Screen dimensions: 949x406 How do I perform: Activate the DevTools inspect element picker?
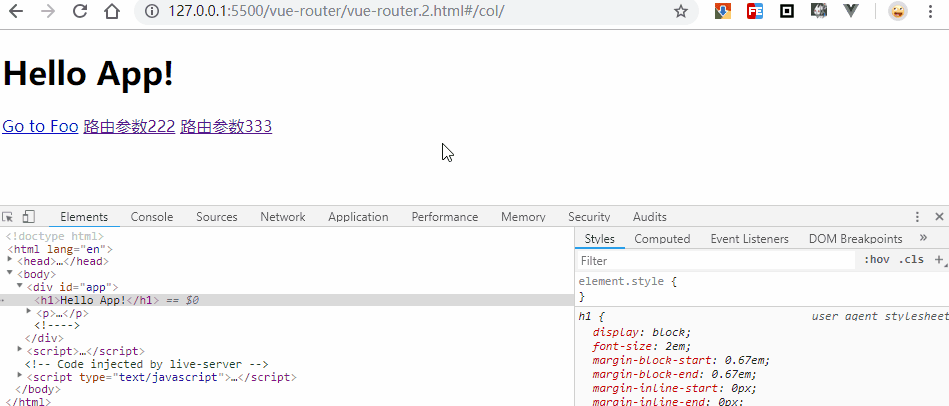(8, 217)
